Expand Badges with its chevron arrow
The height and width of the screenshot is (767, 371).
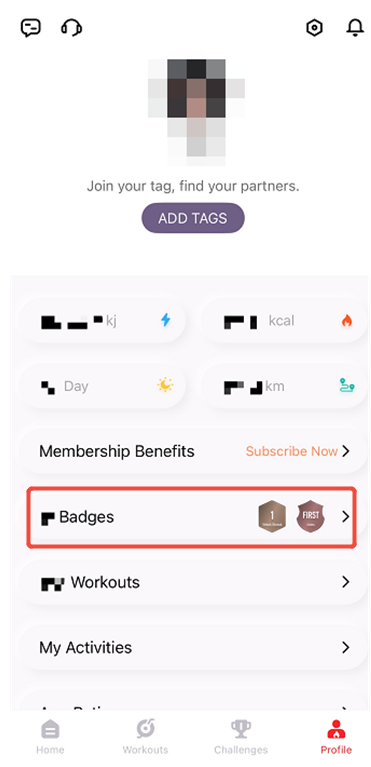346,516
